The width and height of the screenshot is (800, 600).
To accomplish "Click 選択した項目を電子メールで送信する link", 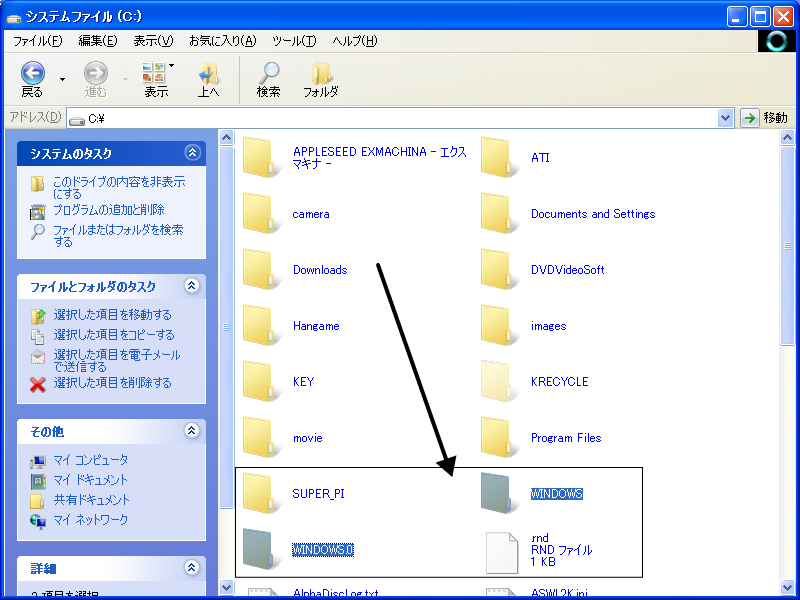I will (117, 361).
